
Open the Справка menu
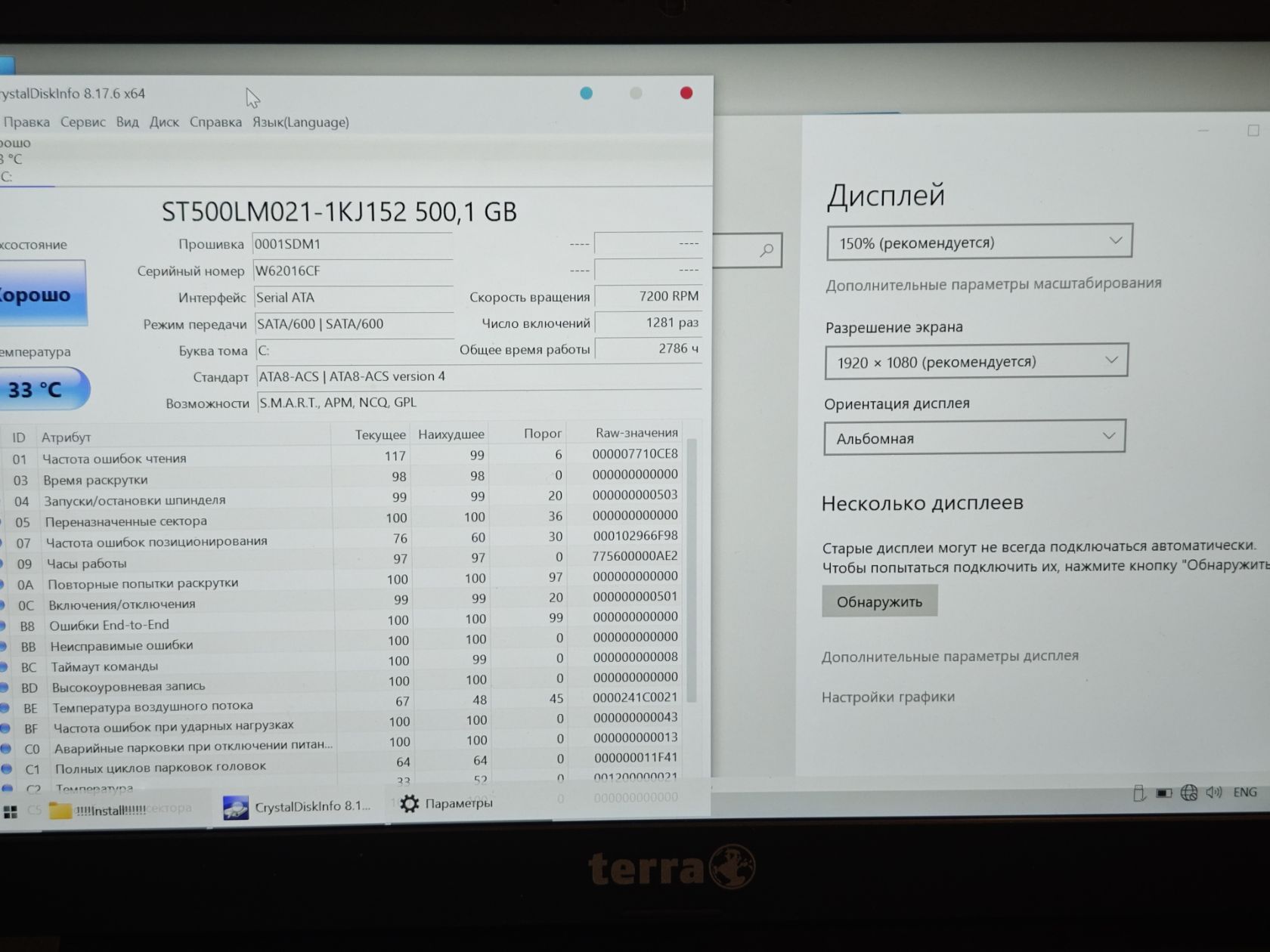pyautogui.click(x=215, y=122)
